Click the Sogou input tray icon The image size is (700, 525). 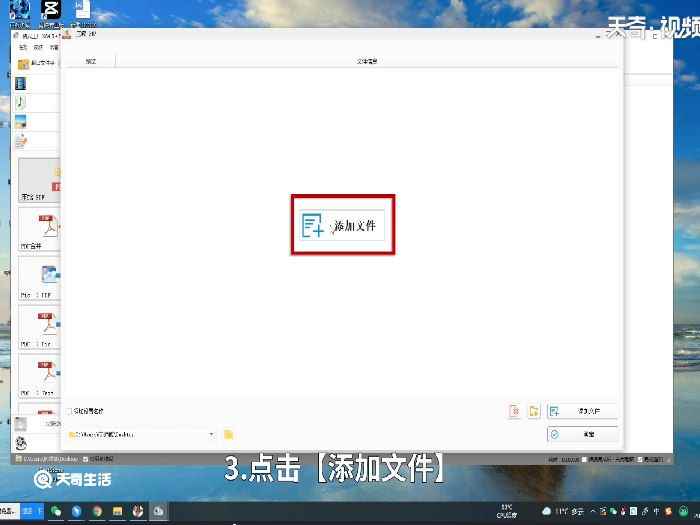(668, 511)
